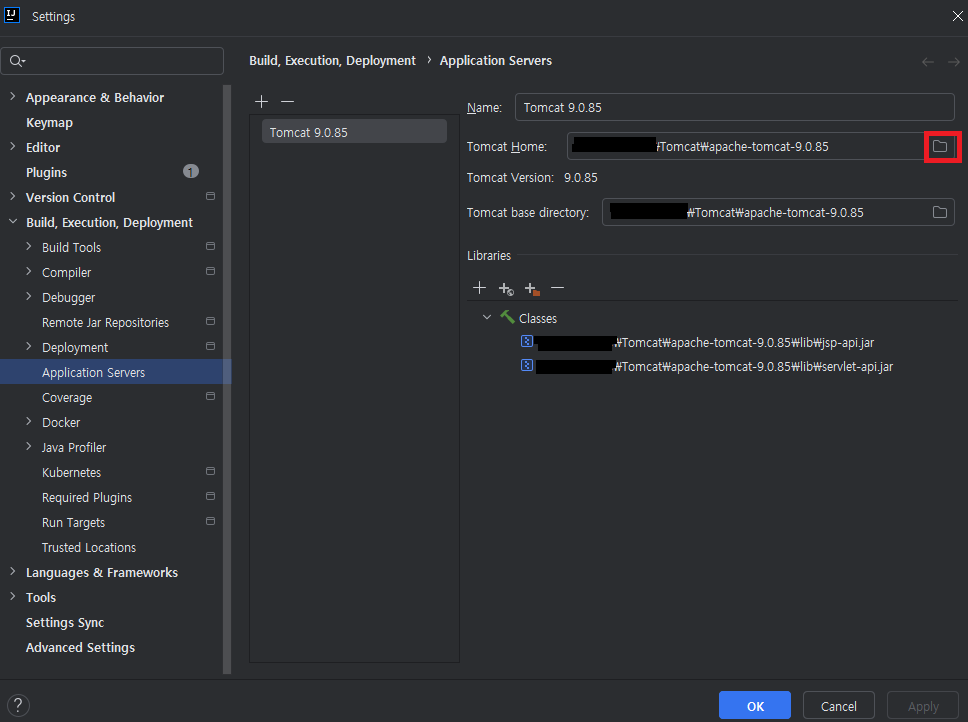Click the Build, Execution, Deployment breadcrumb
The height and width of the screenshot is (722, 968).
[332, 60]
